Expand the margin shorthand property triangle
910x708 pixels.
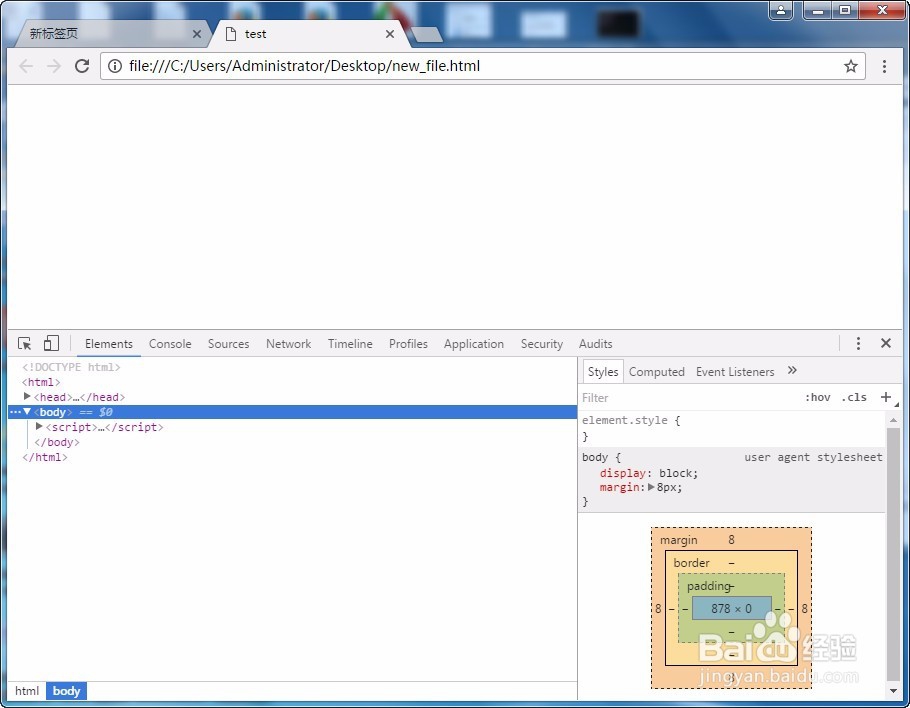tap(651, 487)
